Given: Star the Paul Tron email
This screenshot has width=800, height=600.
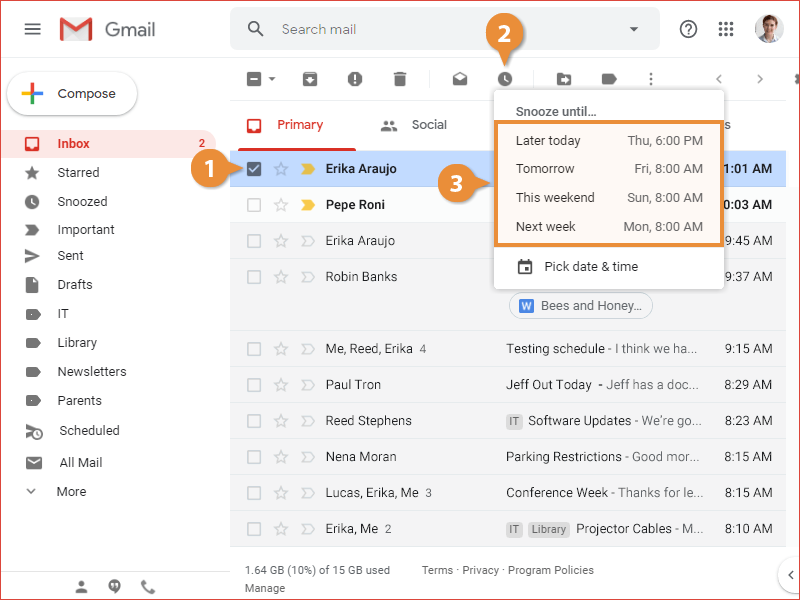Looking at the screenshot, I should [x=281, y=385].
